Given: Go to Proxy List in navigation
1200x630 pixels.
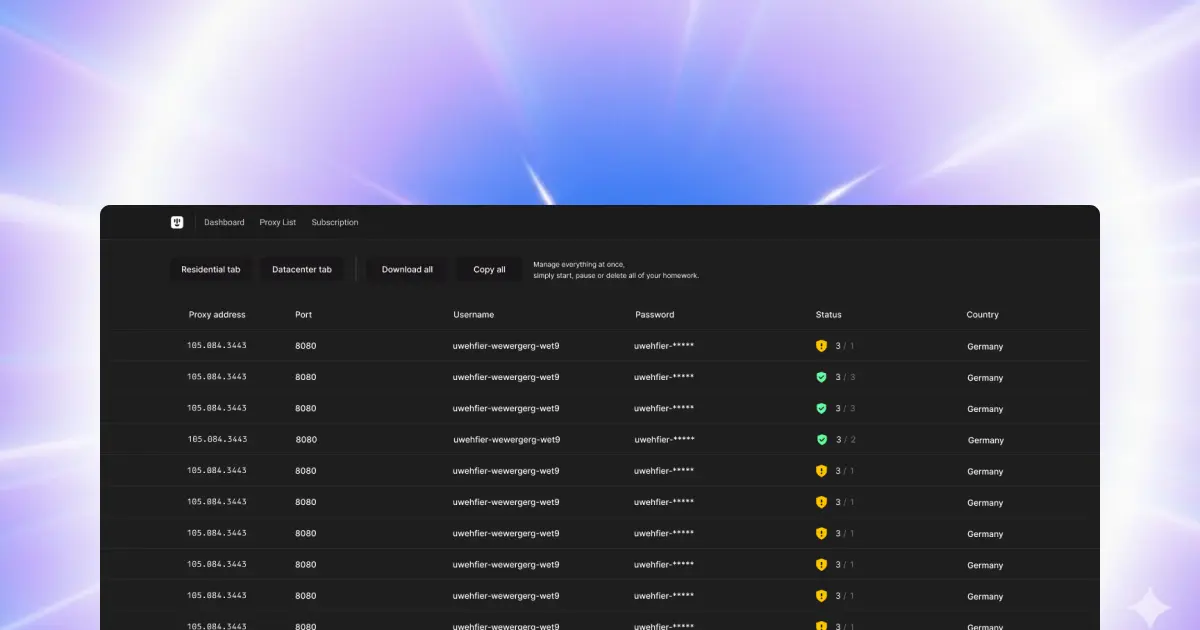Looking at the screenshot, I should [x=278, y=223].
